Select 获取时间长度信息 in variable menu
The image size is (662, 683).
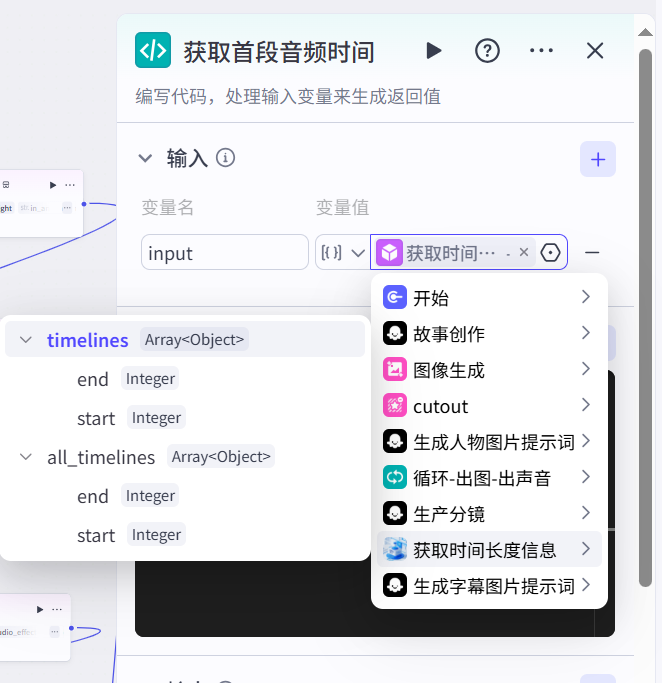(x=489, y=549)
